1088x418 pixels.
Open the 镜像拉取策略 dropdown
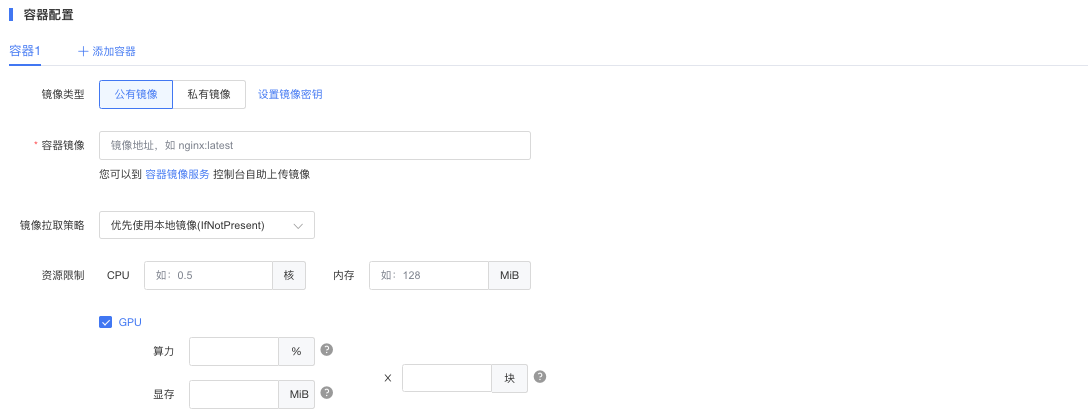point(207,225)
